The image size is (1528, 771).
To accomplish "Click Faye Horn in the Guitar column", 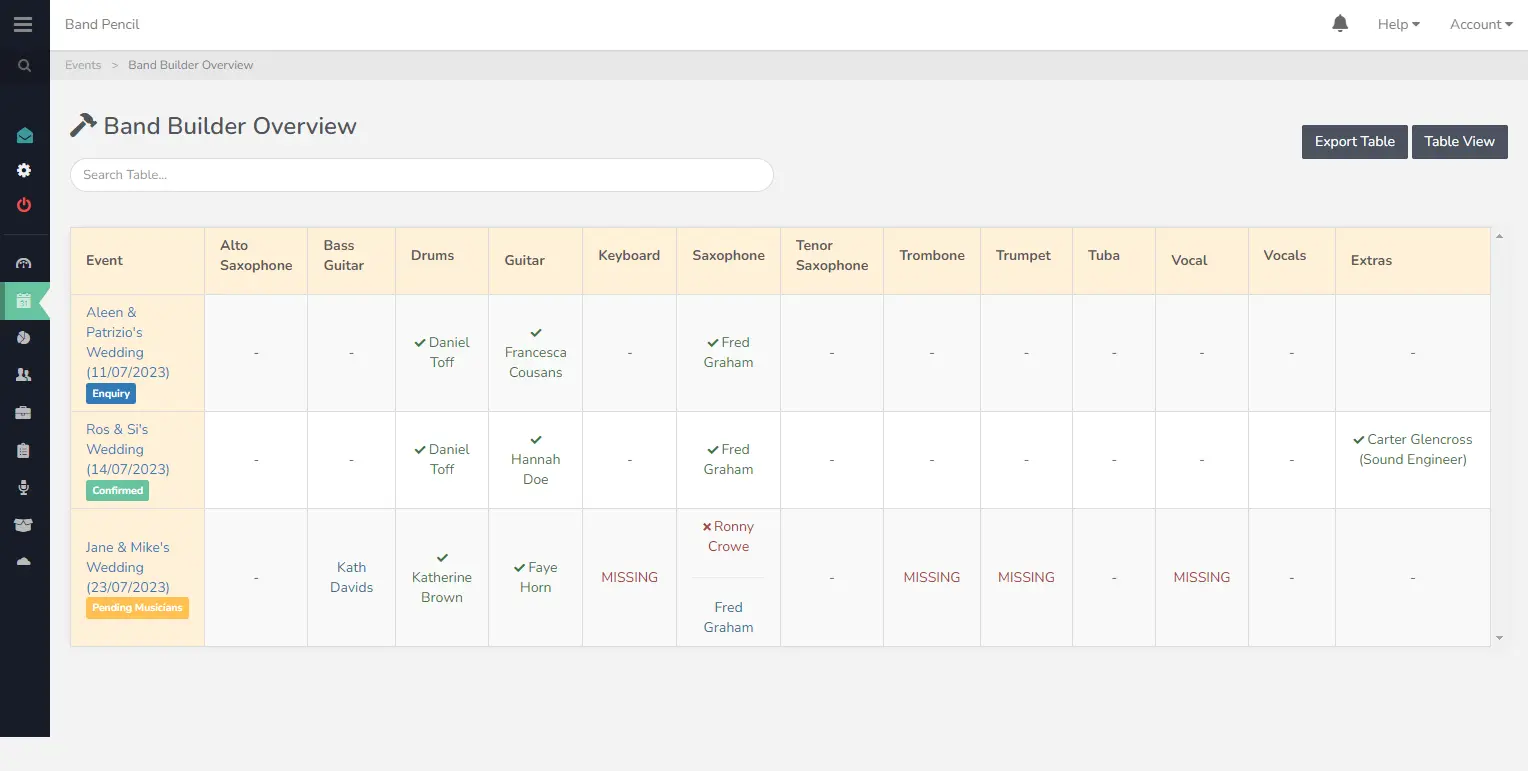I will tap(536, 577).
